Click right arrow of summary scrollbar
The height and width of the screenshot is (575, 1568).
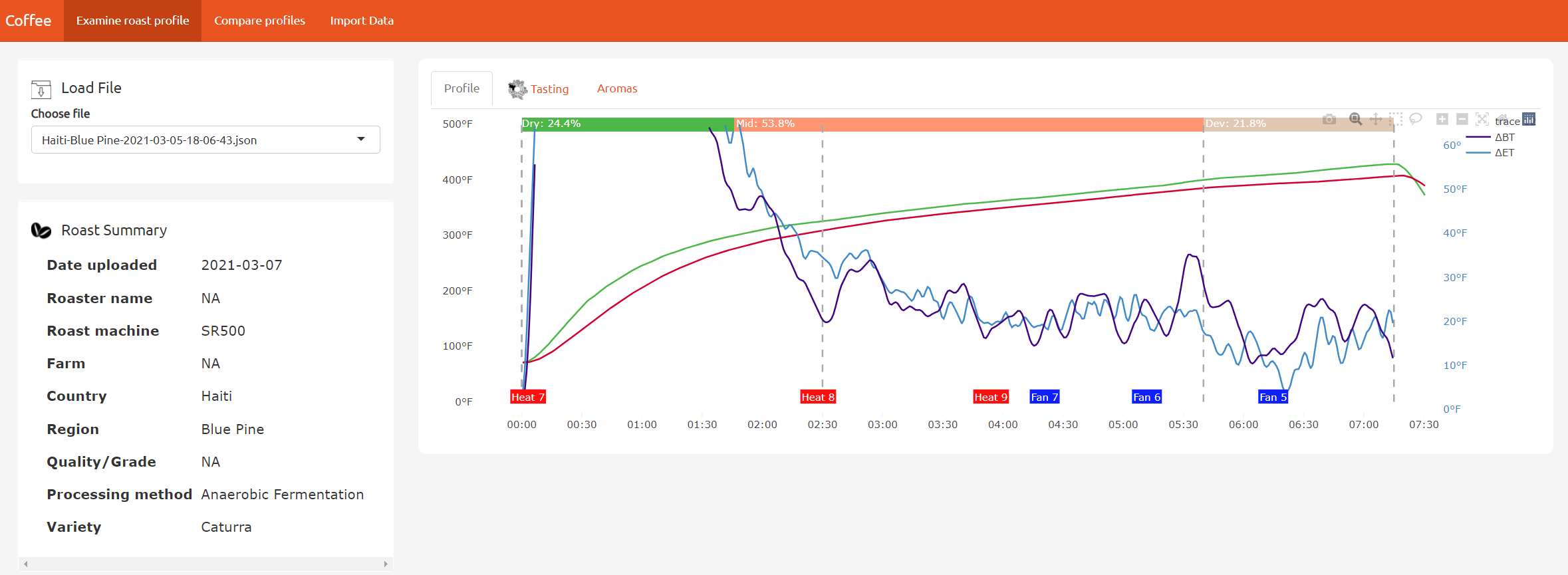click(x=386, y=564)
